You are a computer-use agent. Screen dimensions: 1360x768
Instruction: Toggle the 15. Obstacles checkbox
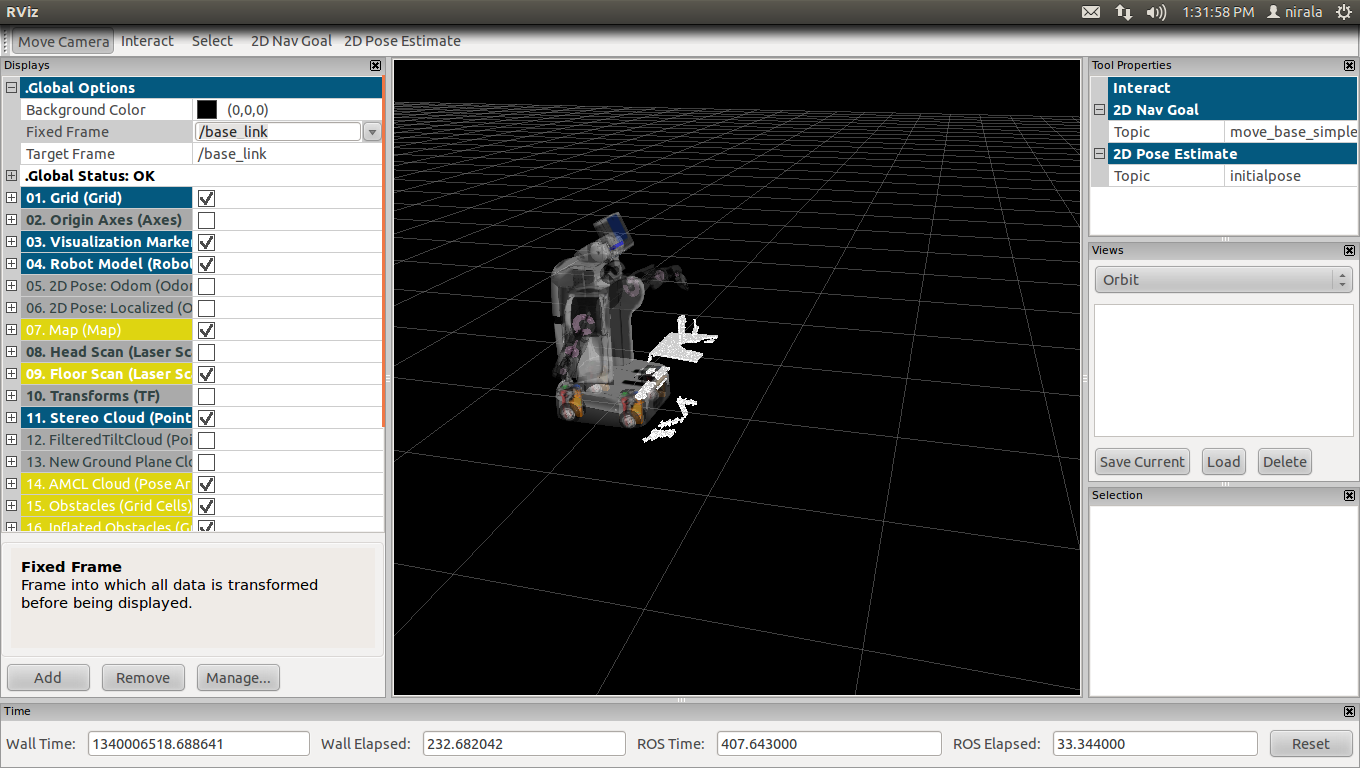(206, 506)
